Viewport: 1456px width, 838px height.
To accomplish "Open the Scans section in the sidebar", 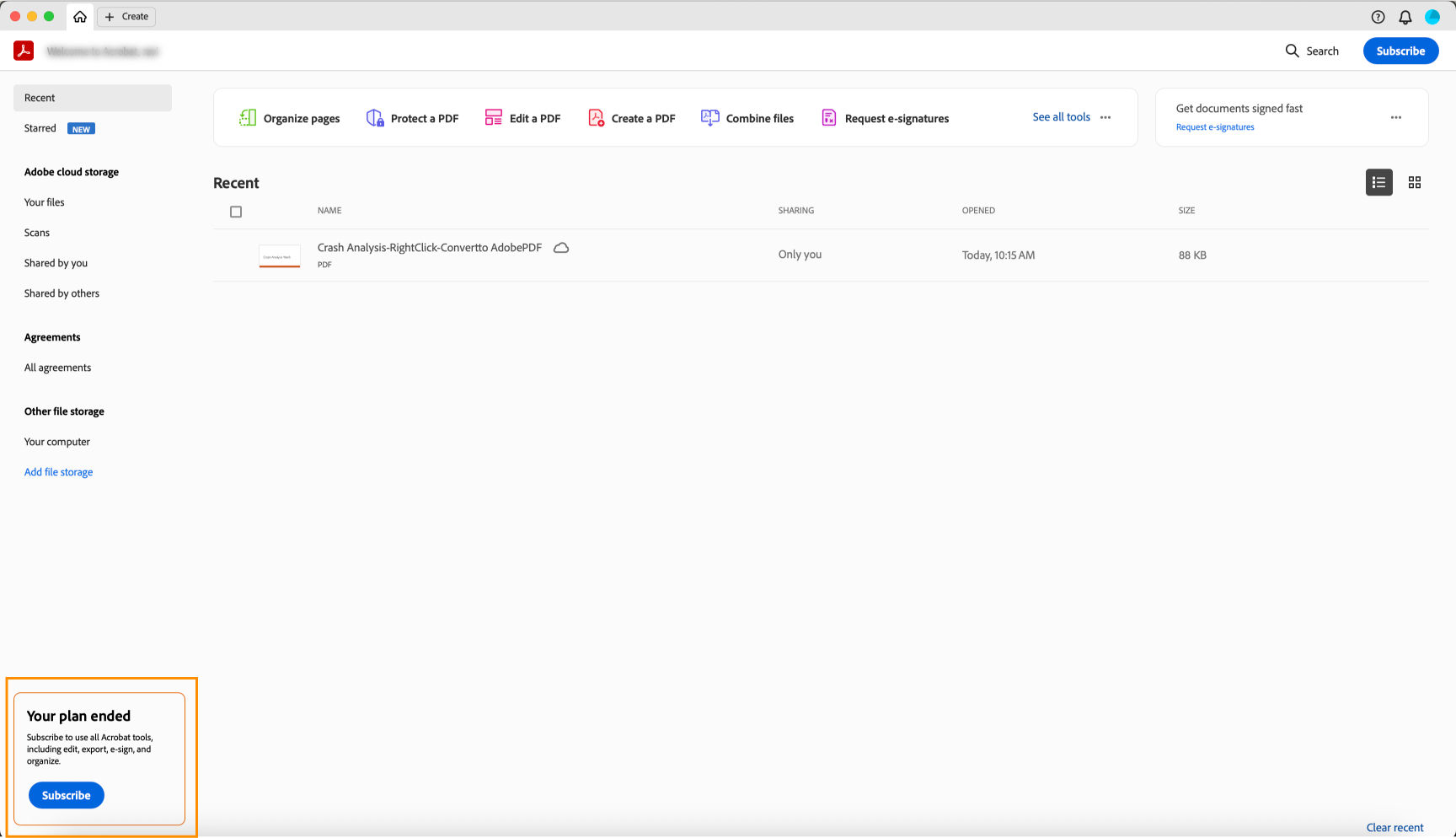I will coord(37,233).
